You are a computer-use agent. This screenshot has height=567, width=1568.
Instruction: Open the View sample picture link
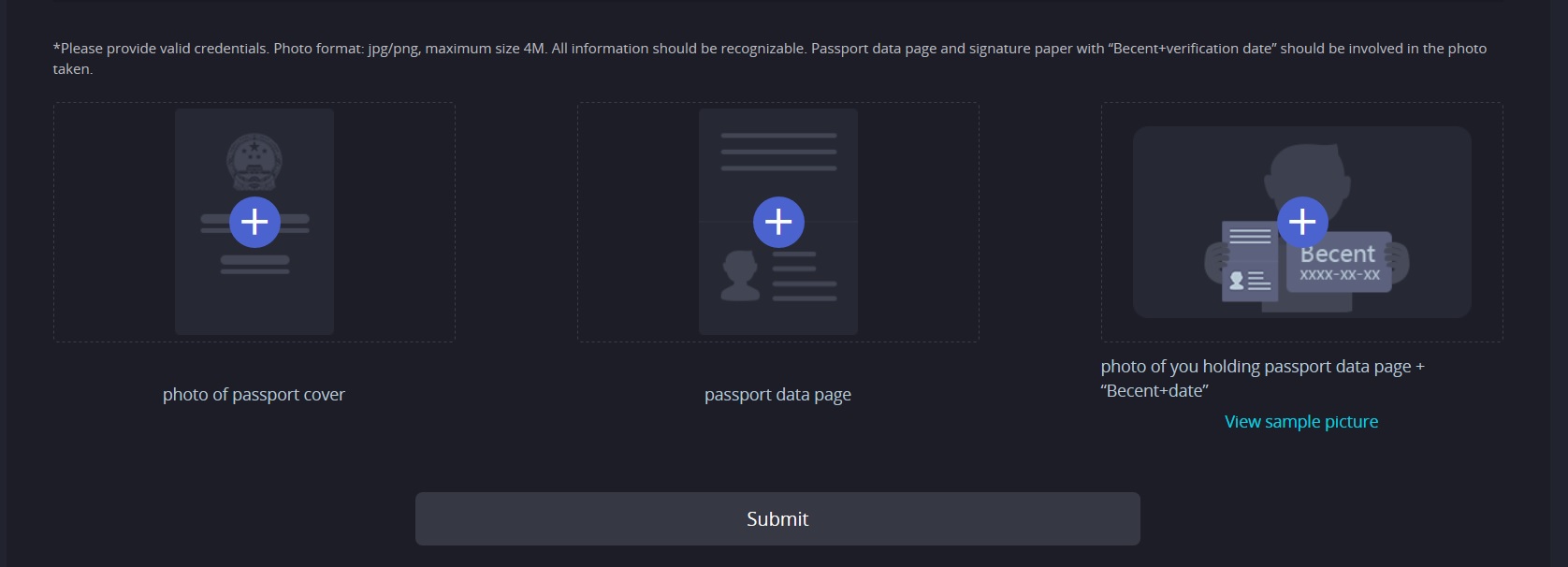1300,422
